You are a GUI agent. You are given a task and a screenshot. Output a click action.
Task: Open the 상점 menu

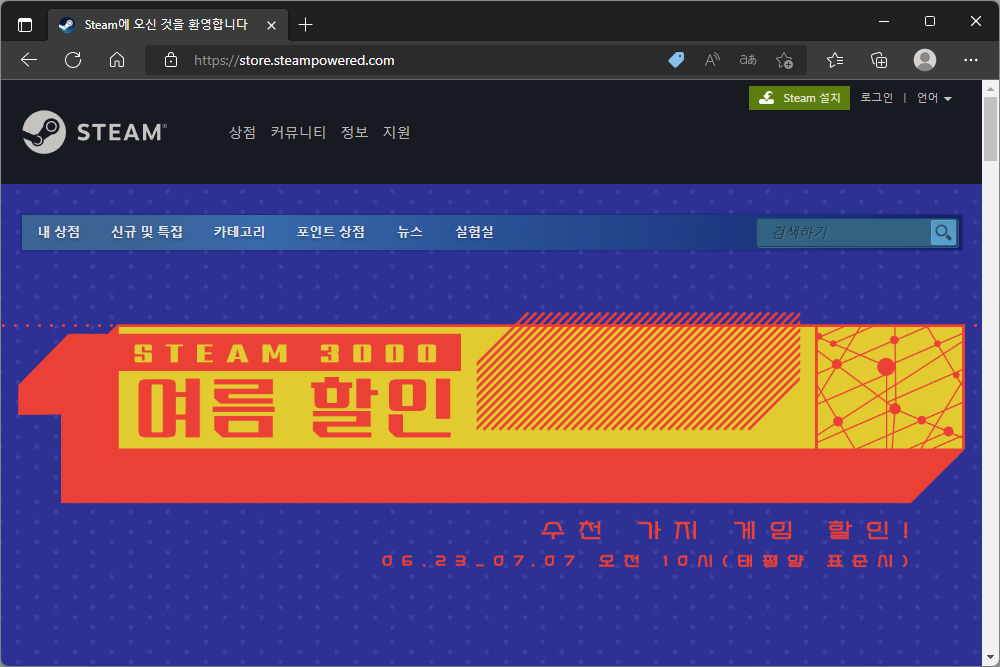[x=242, y=132]
